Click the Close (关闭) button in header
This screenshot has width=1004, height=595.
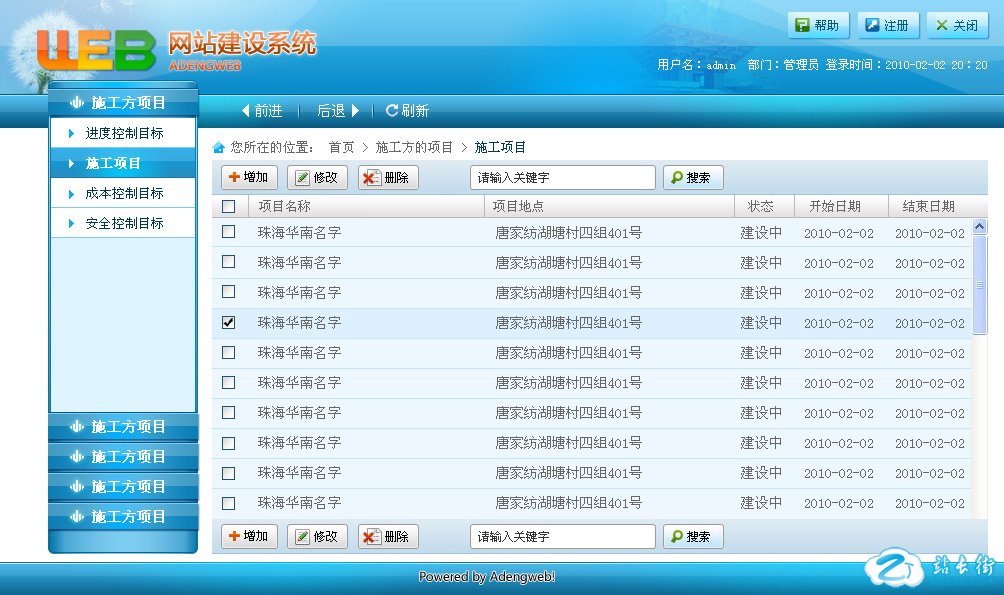[x=957, y=26]
